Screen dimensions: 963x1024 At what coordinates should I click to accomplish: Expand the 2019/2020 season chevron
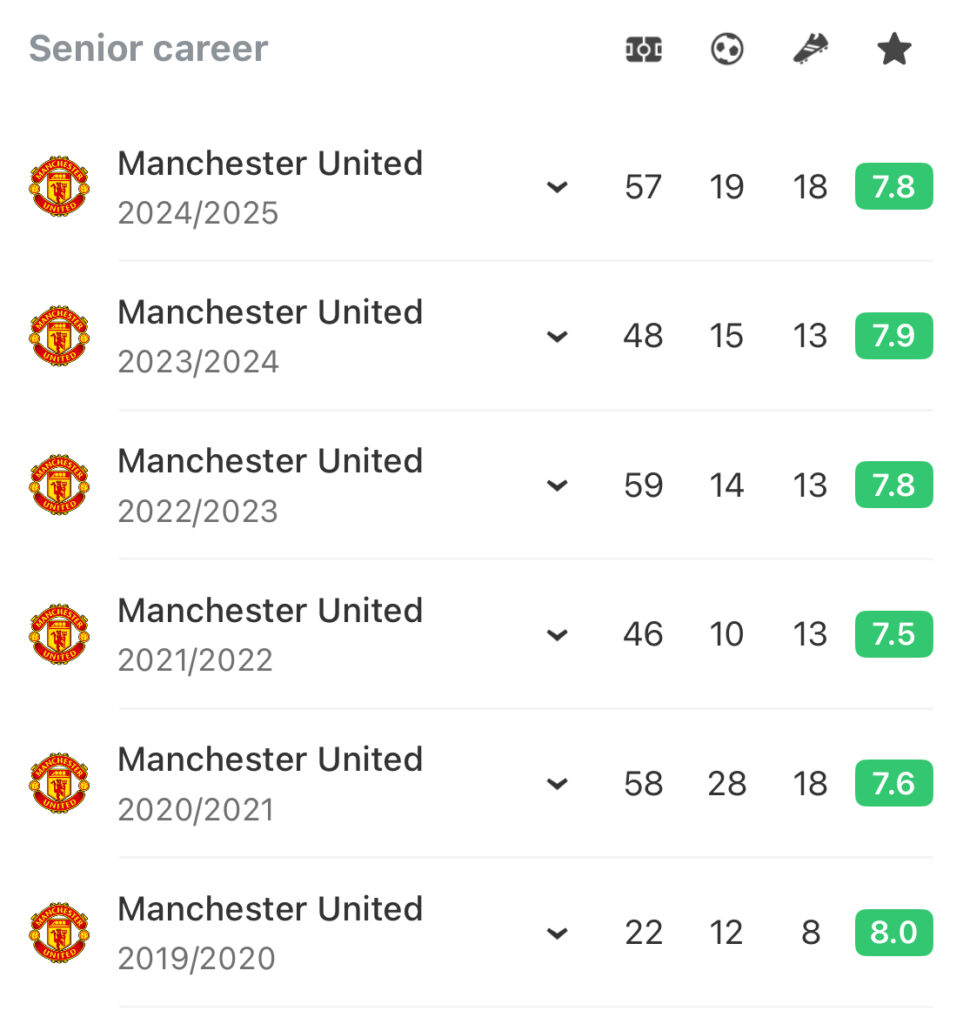pyautogui.click(x=557, y=933)
